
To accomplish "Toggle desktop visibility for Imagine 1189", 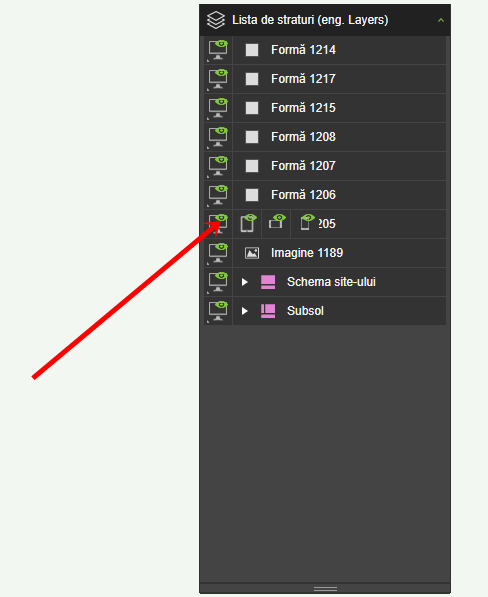I will coord(218,253).
